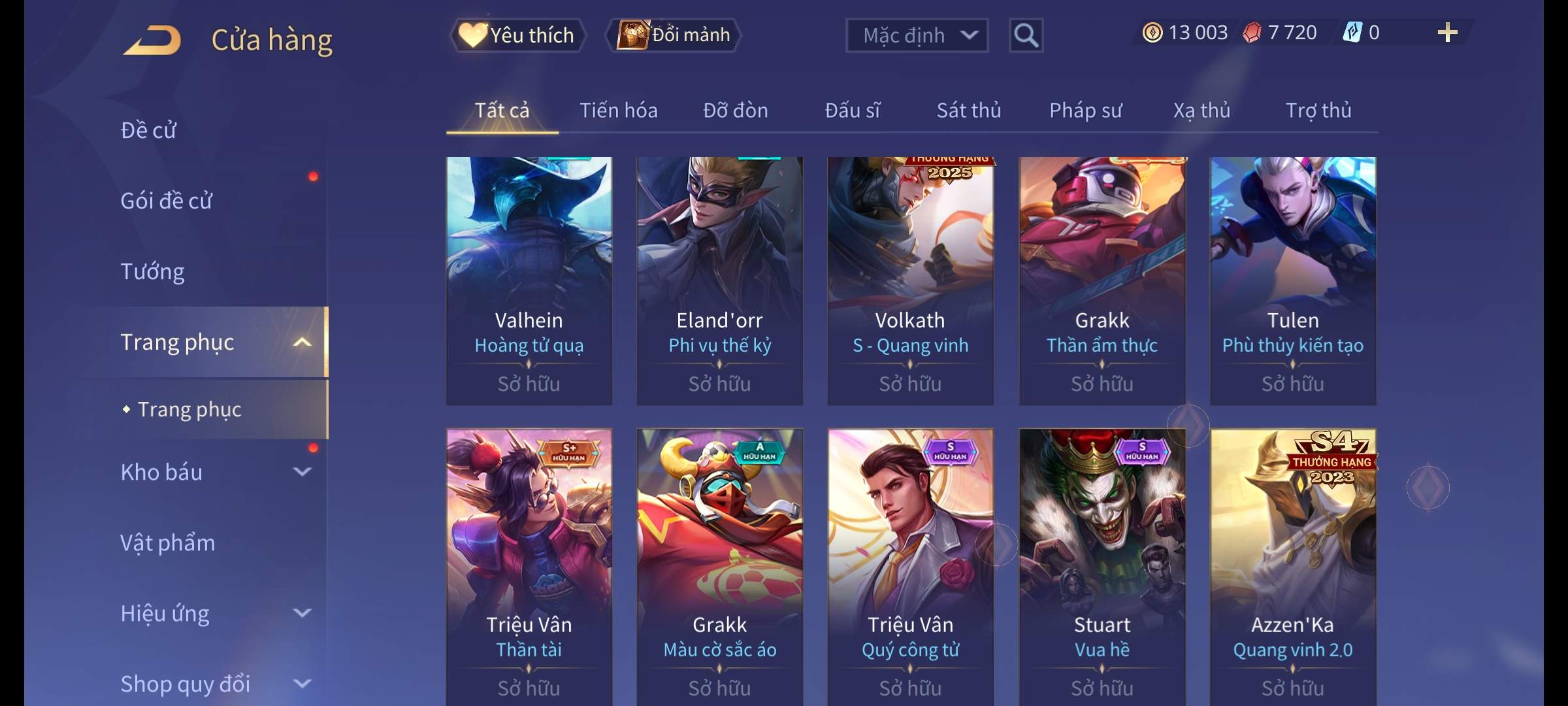The image size is (1568, 706).
Task: Select the Pháp sư tab
Action: pos(1085,110)
